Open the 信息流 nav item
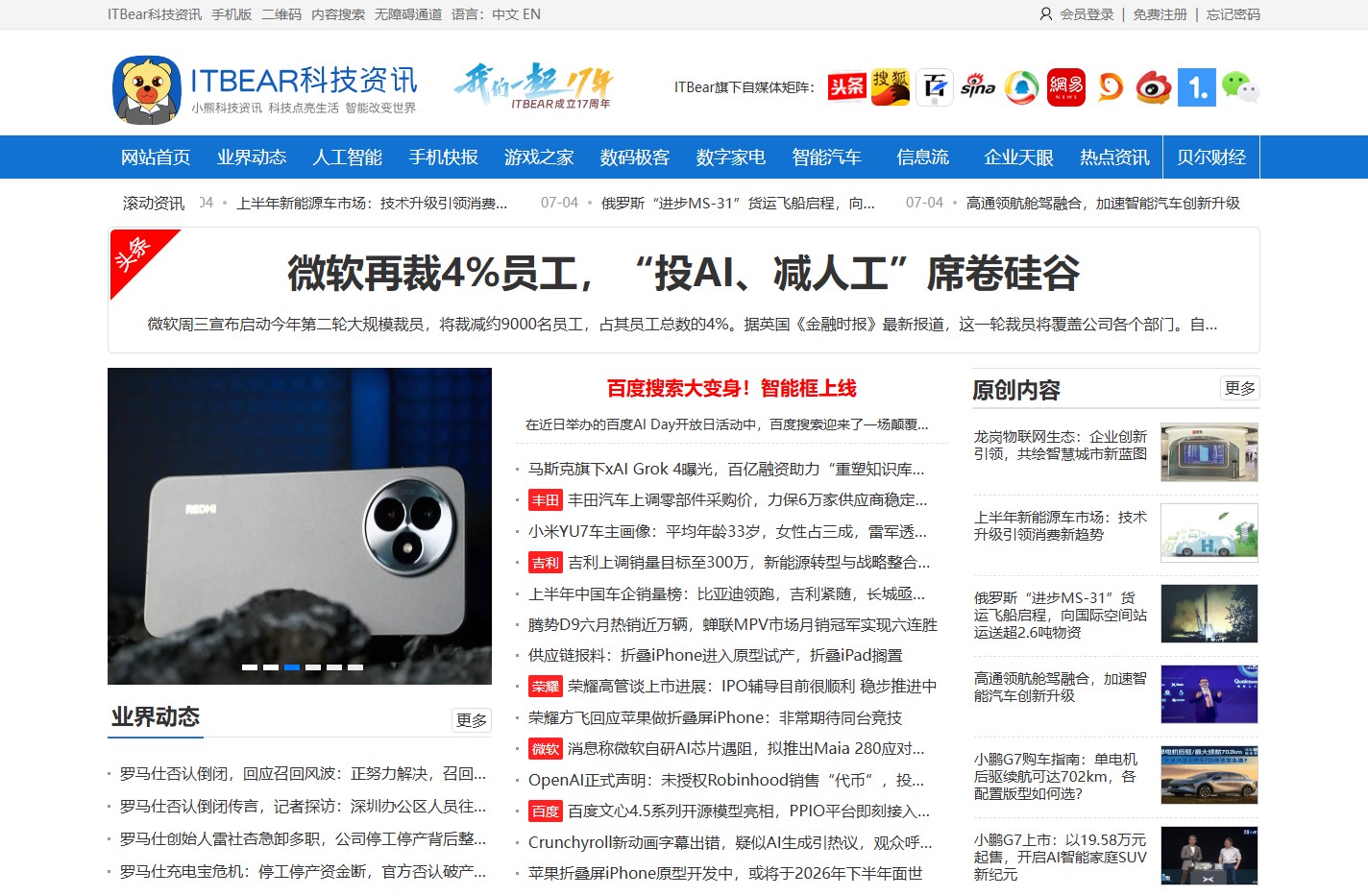Screen dimensions: 1368x896 [x=923, y=157]
